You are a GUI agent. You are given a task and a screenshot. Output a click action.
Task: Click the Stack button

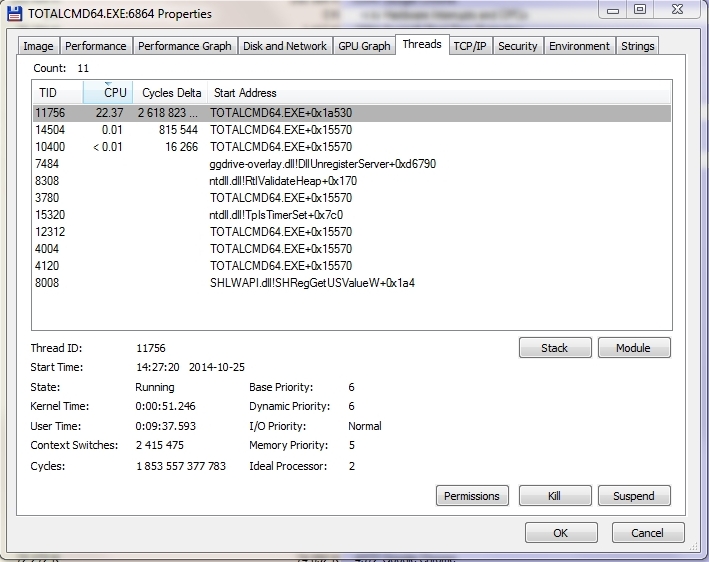[555, 348]
